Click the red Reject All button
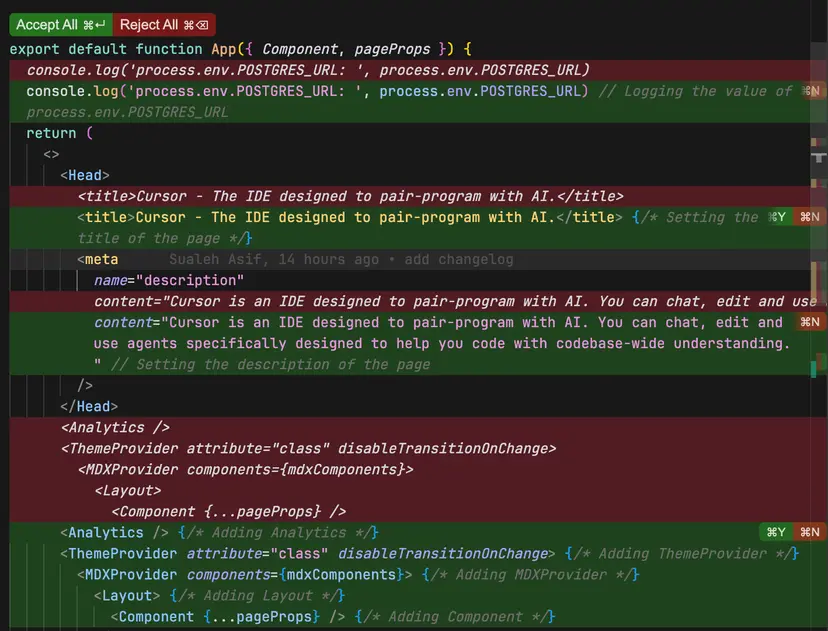The image size is (828, 631). coord(164,25)
